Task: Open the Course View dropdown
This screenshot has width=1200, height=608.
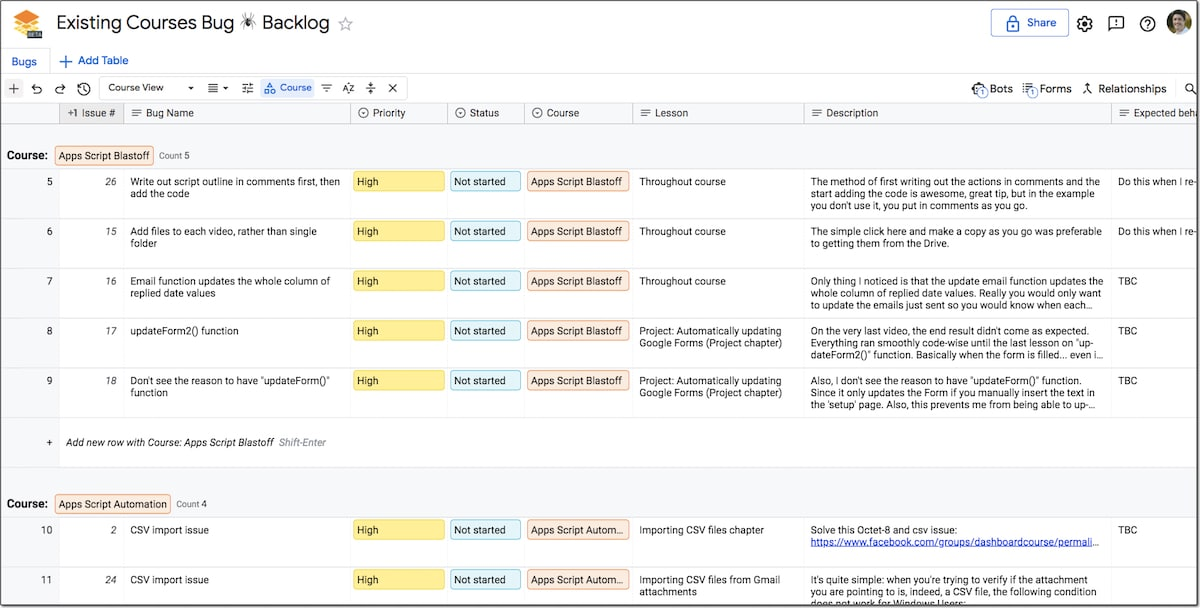Action: click(x=150, y=88)
